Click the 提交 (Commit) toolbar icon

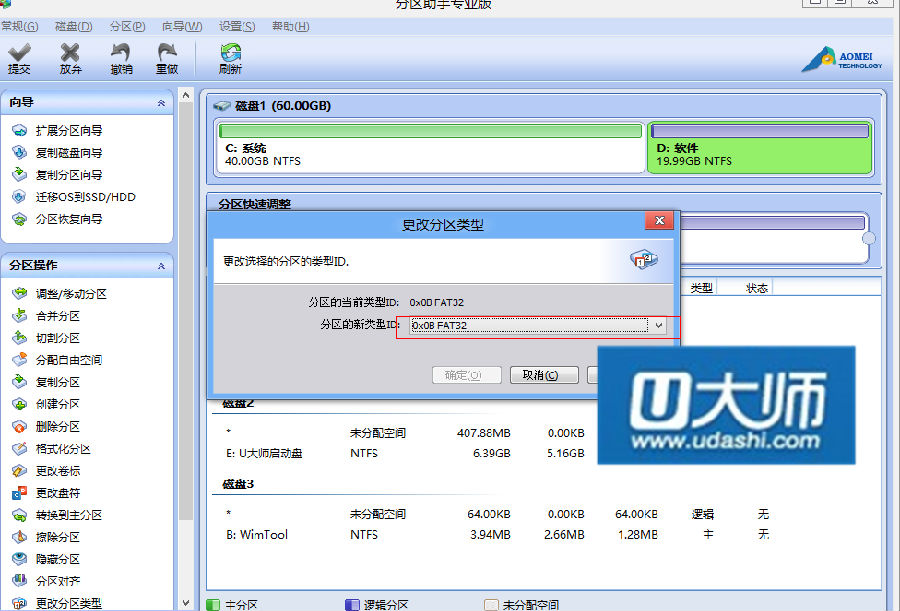tap(19, 58)
